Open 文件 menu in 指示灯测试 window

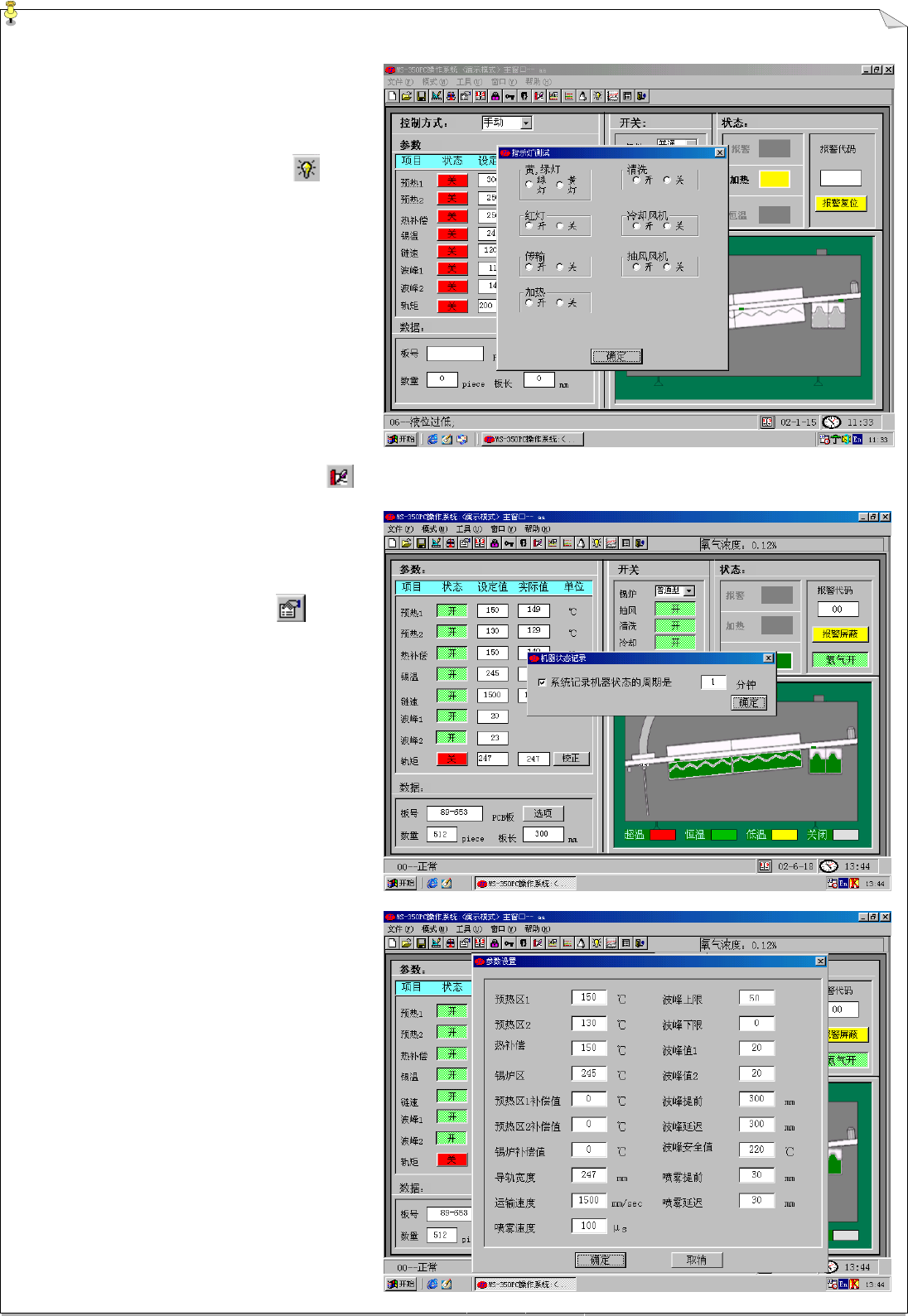point(399,82)
